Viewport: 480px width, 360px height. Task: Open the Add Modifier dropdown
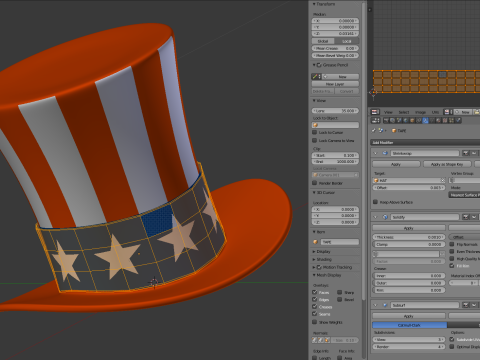click(425, 142)
